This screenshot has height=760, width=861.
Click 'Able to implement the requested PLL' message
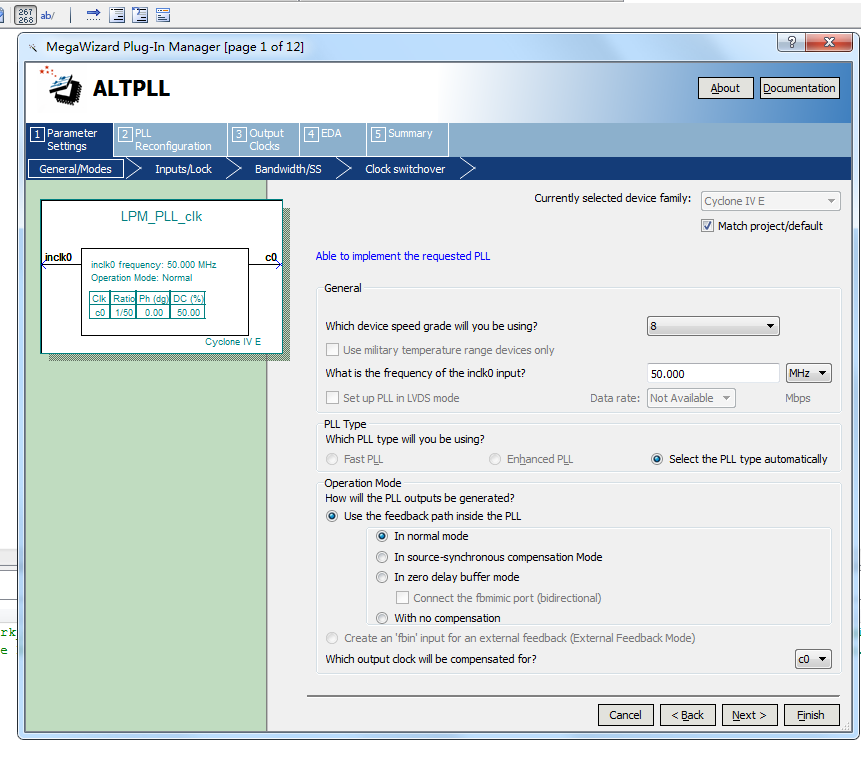click(x=402, y=256)
